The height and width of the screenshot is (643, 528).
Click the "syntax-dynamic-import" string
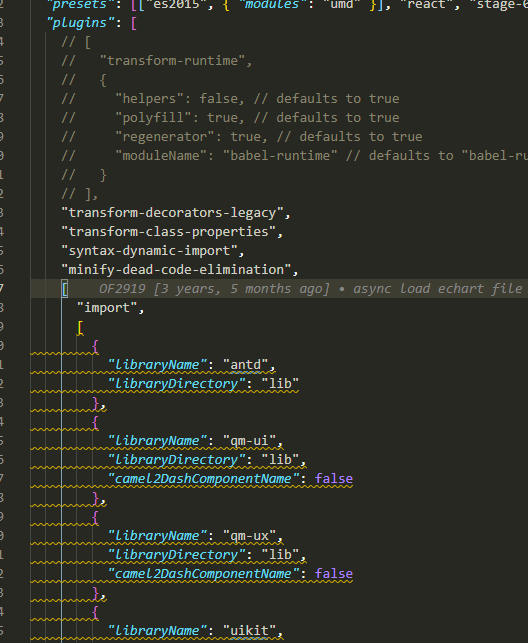click(x=149, y=250)
